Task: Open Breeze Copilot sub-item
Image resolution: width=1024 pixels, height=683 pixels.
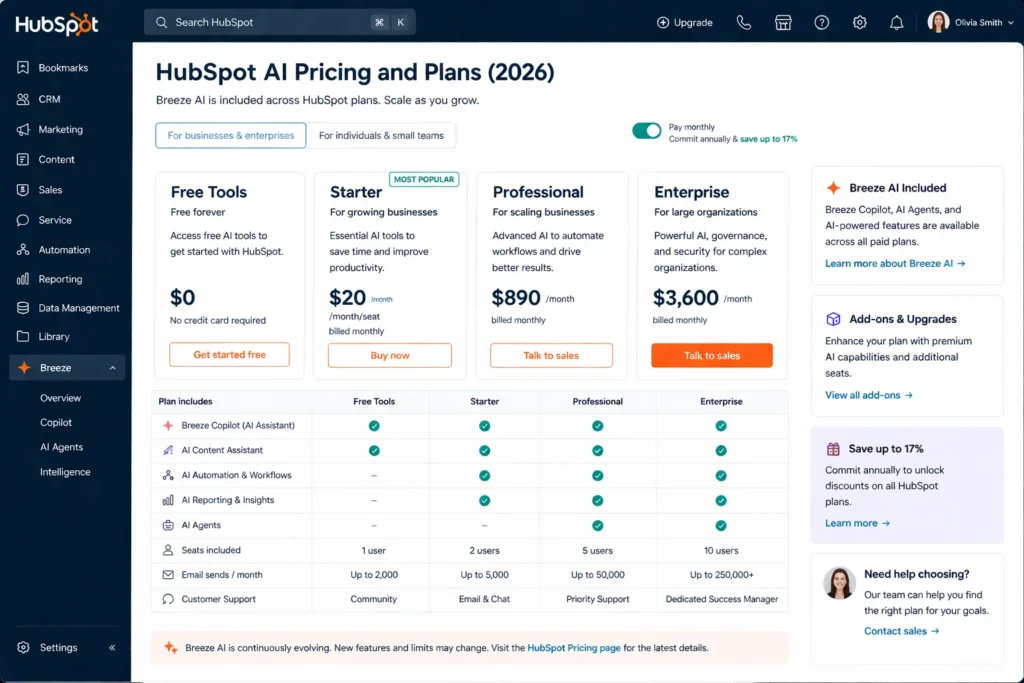Action: (x=56, y=423)
